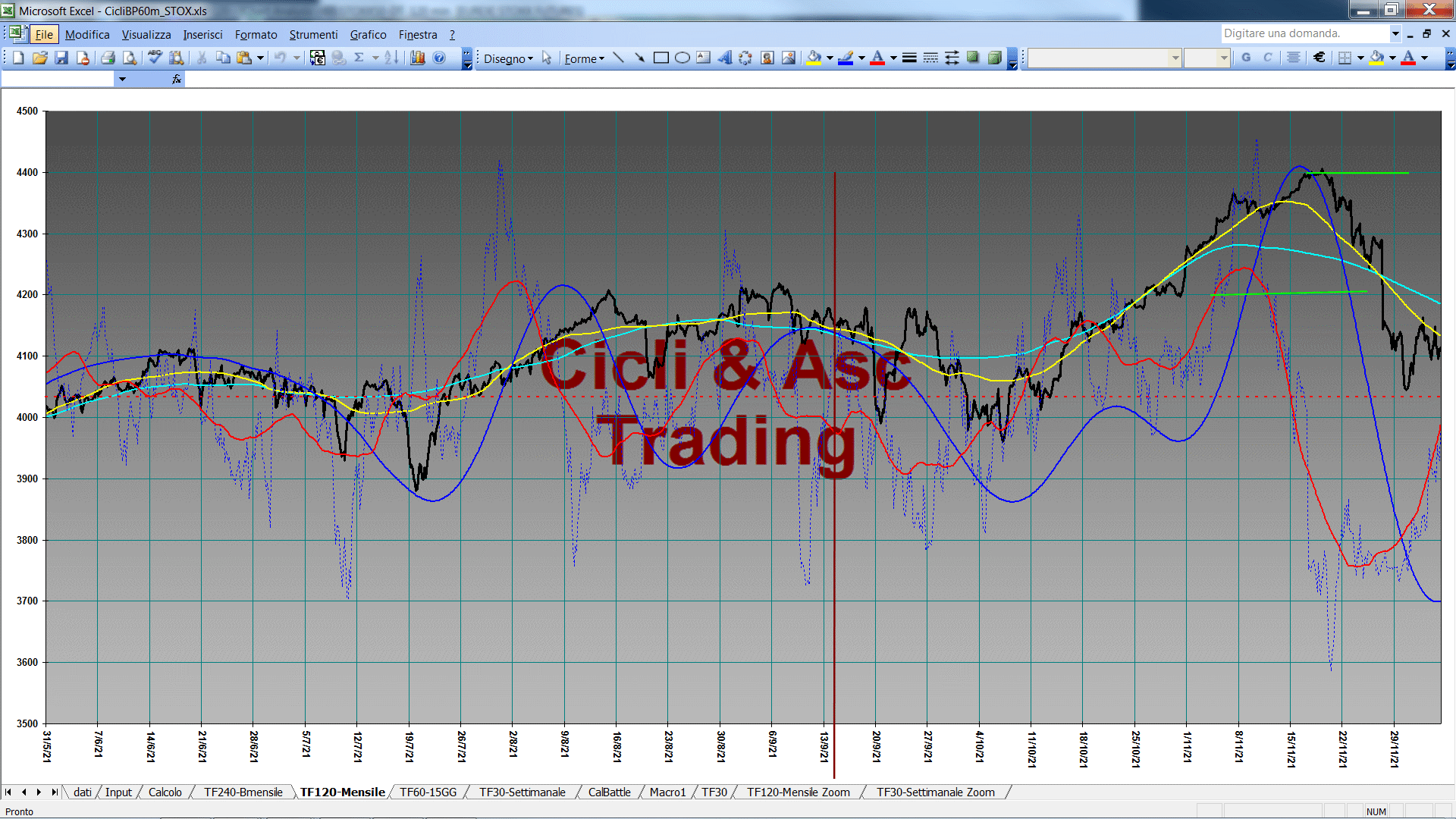Go to the last sheet tab arrow
Image resolution: width=1456 pixels, height=819 pixels.
54,792
